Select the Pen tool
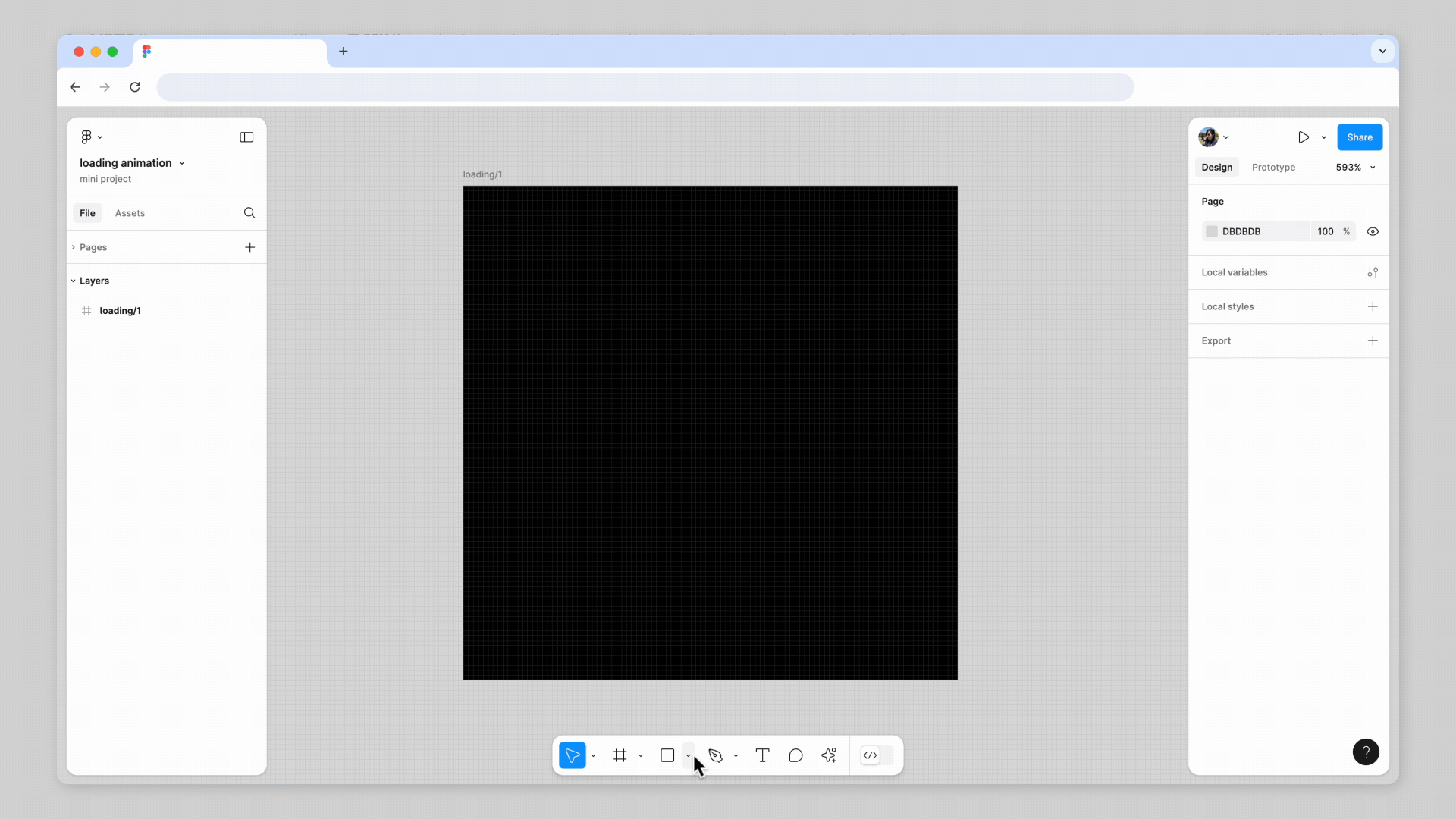The image size is (1456, 819). (715, 755)
